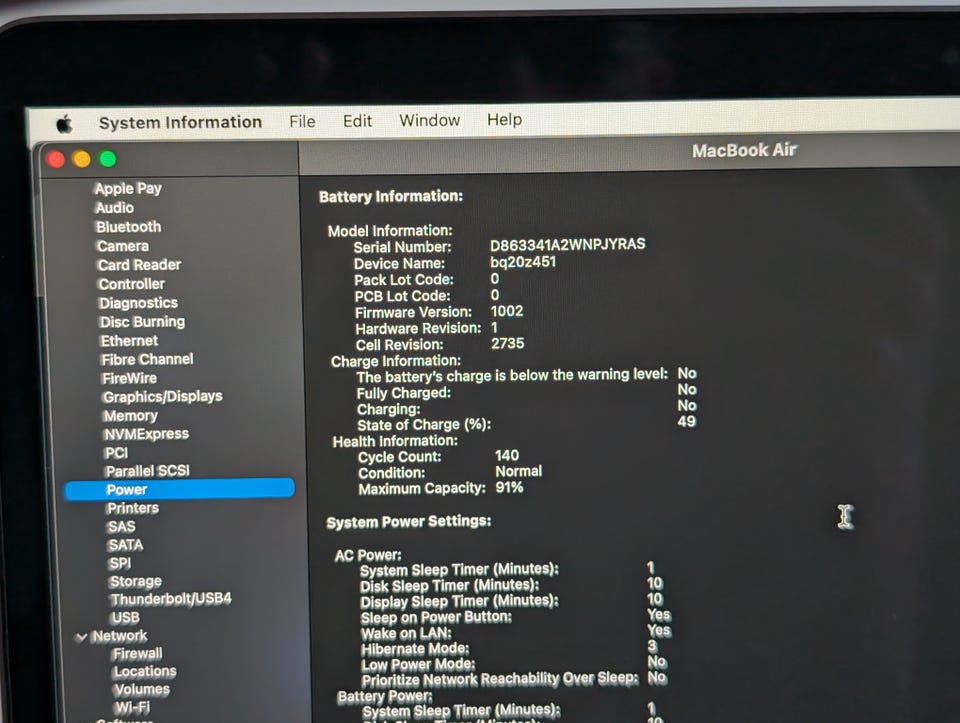Viewport: 960px width, 723px height.
Task: Click Maximum Capacity value 91%
Action: 509,487
